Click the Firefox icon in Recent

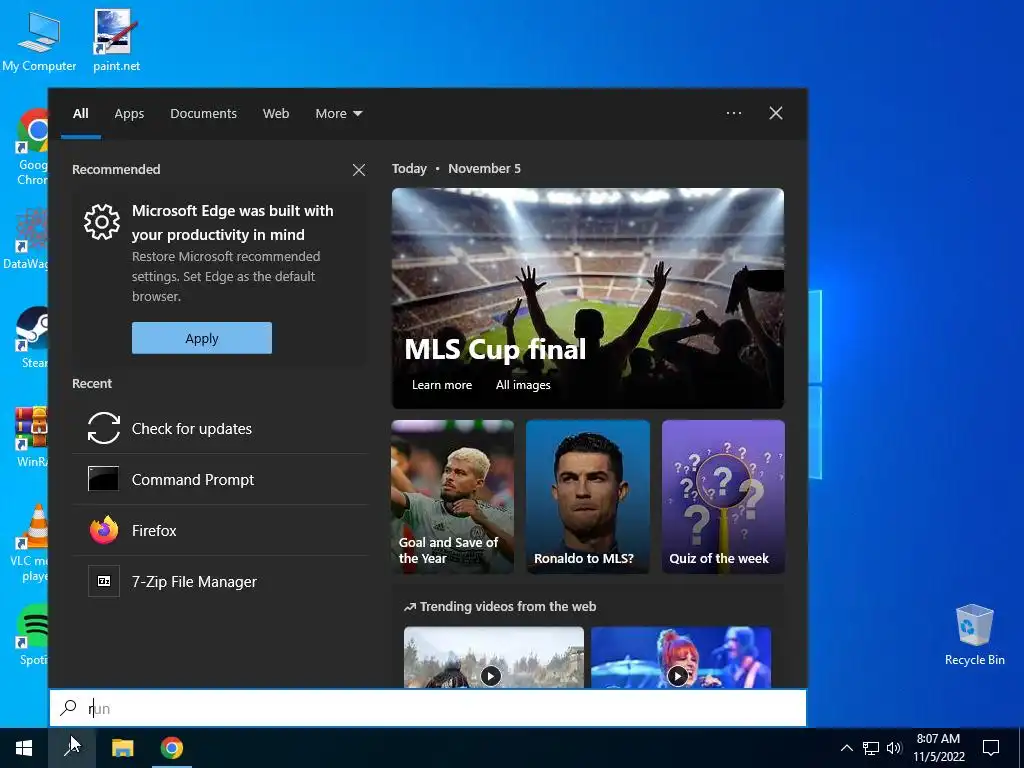click(104, 530)
